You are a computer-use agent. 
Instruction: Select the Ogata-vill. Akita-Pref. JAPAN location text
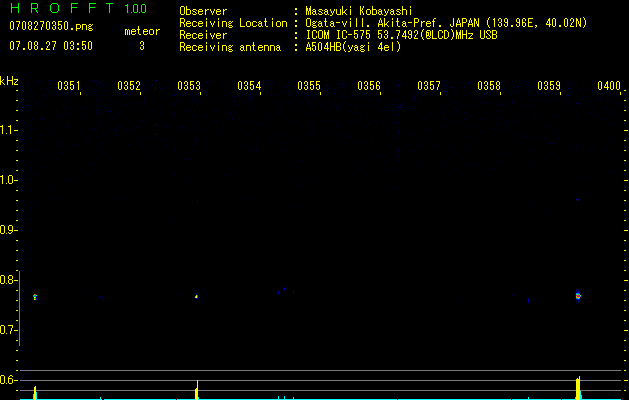446,23
